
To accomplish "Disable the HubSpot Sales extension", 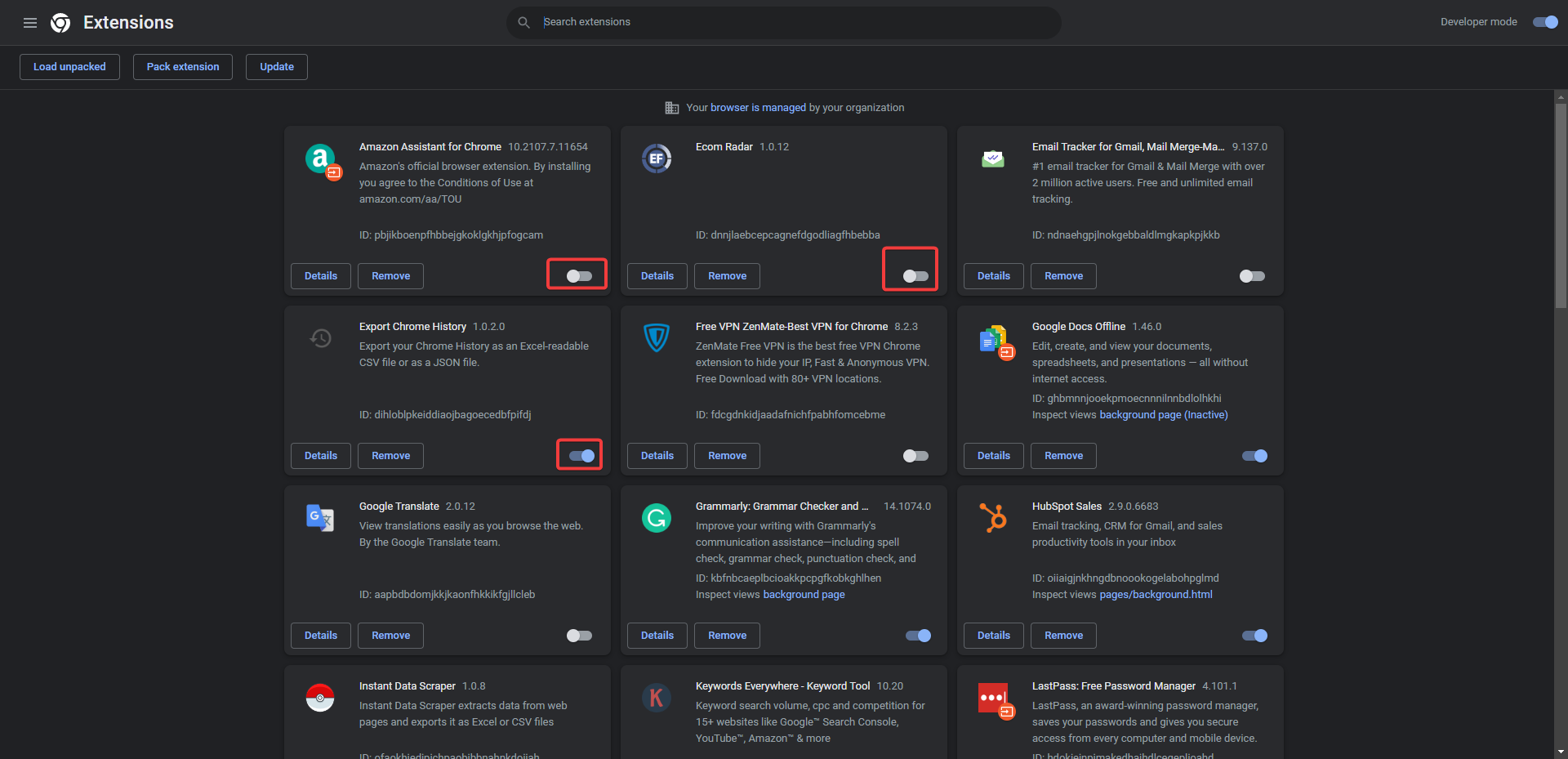I will (x=1254, y=636).
